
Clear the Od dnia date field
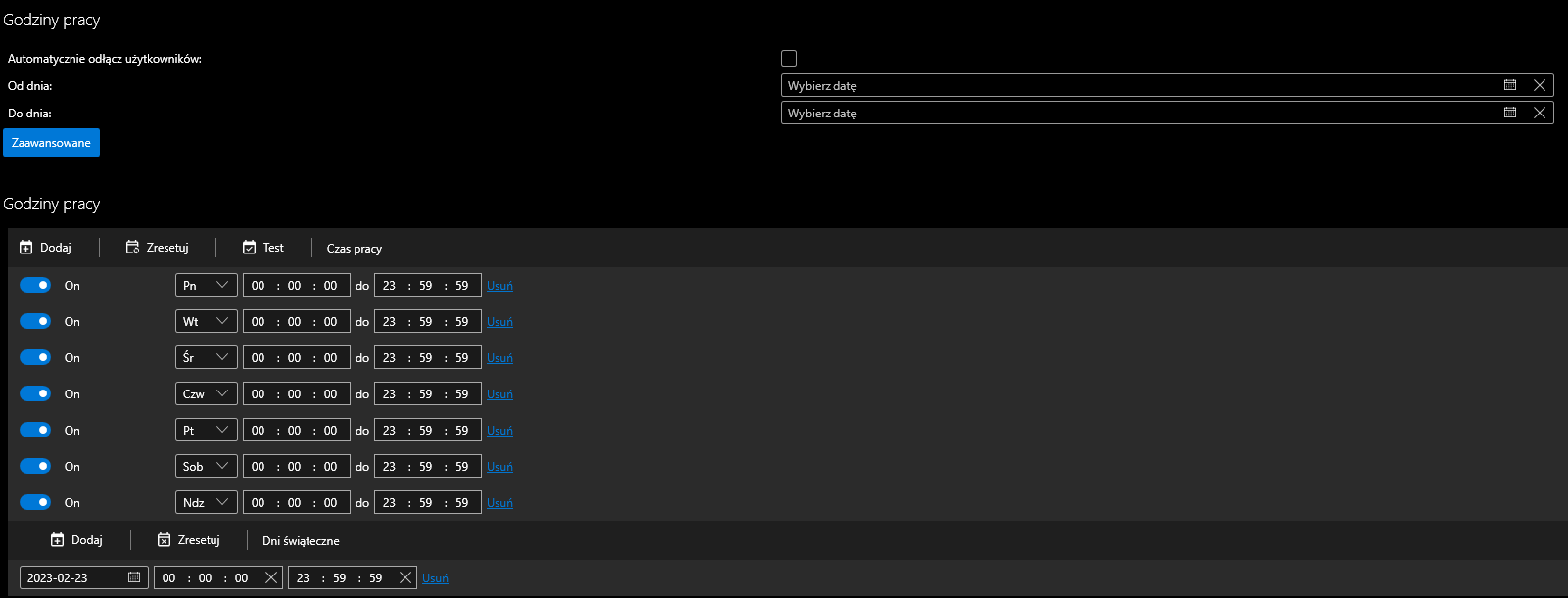click(x=1540, y=85)
